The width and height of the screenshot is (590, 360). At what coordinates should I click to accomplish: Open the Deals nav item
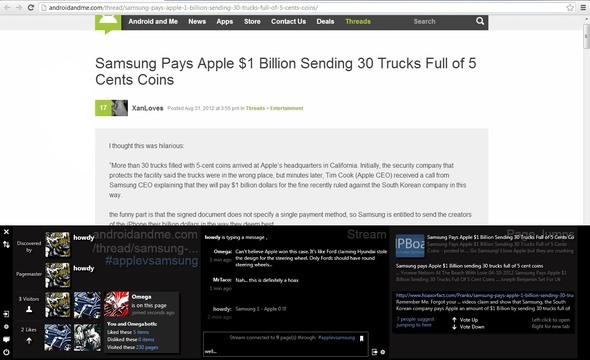tap(325, 21)
